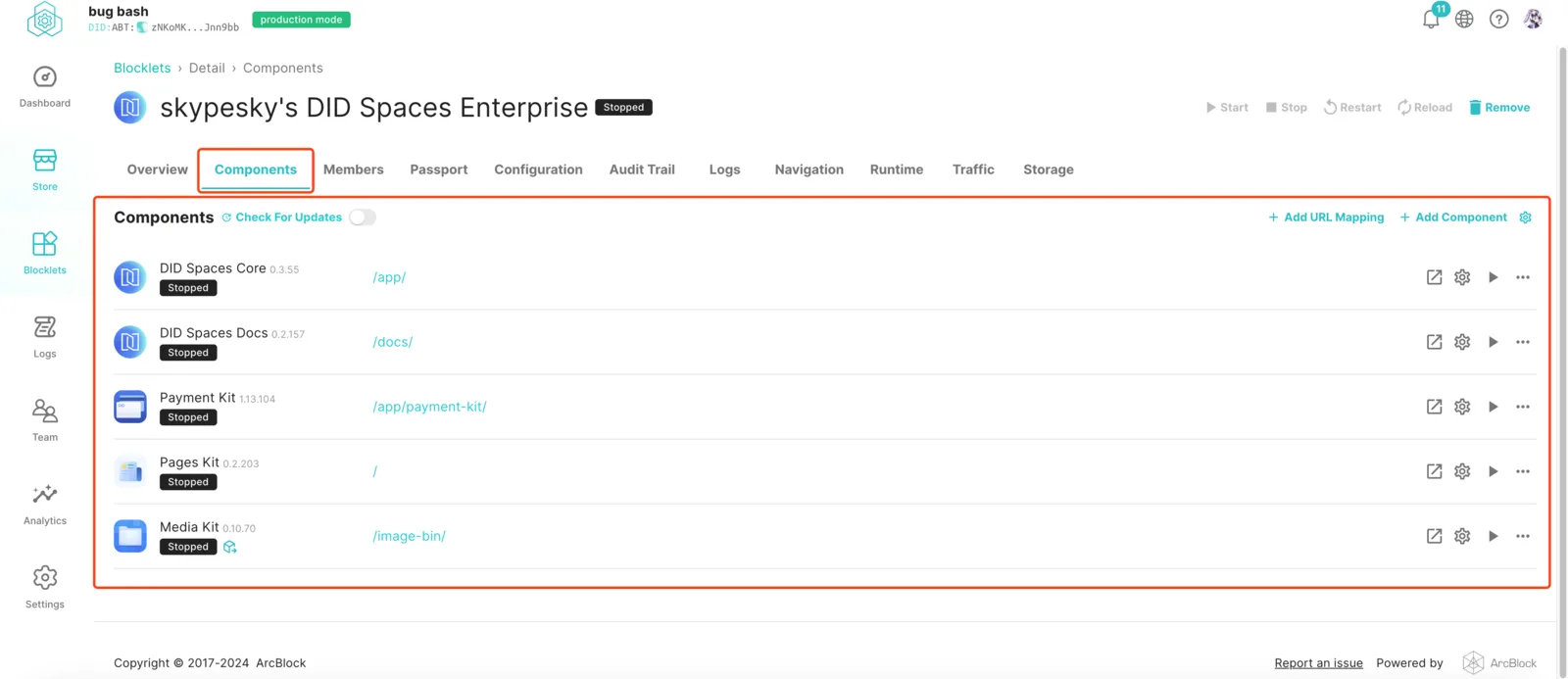Open the user avatar menu
The height and width of the screenshot is (679, 1568).
(1533, 19)
